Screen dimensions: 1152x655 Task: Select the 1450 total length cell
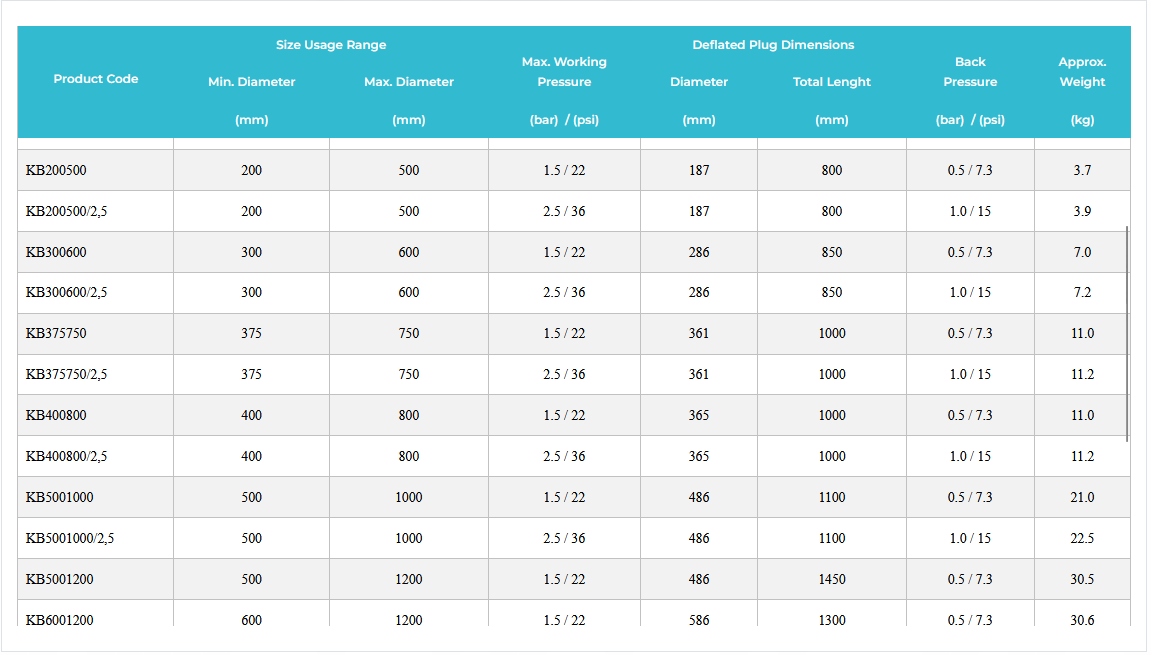[832, 580]
